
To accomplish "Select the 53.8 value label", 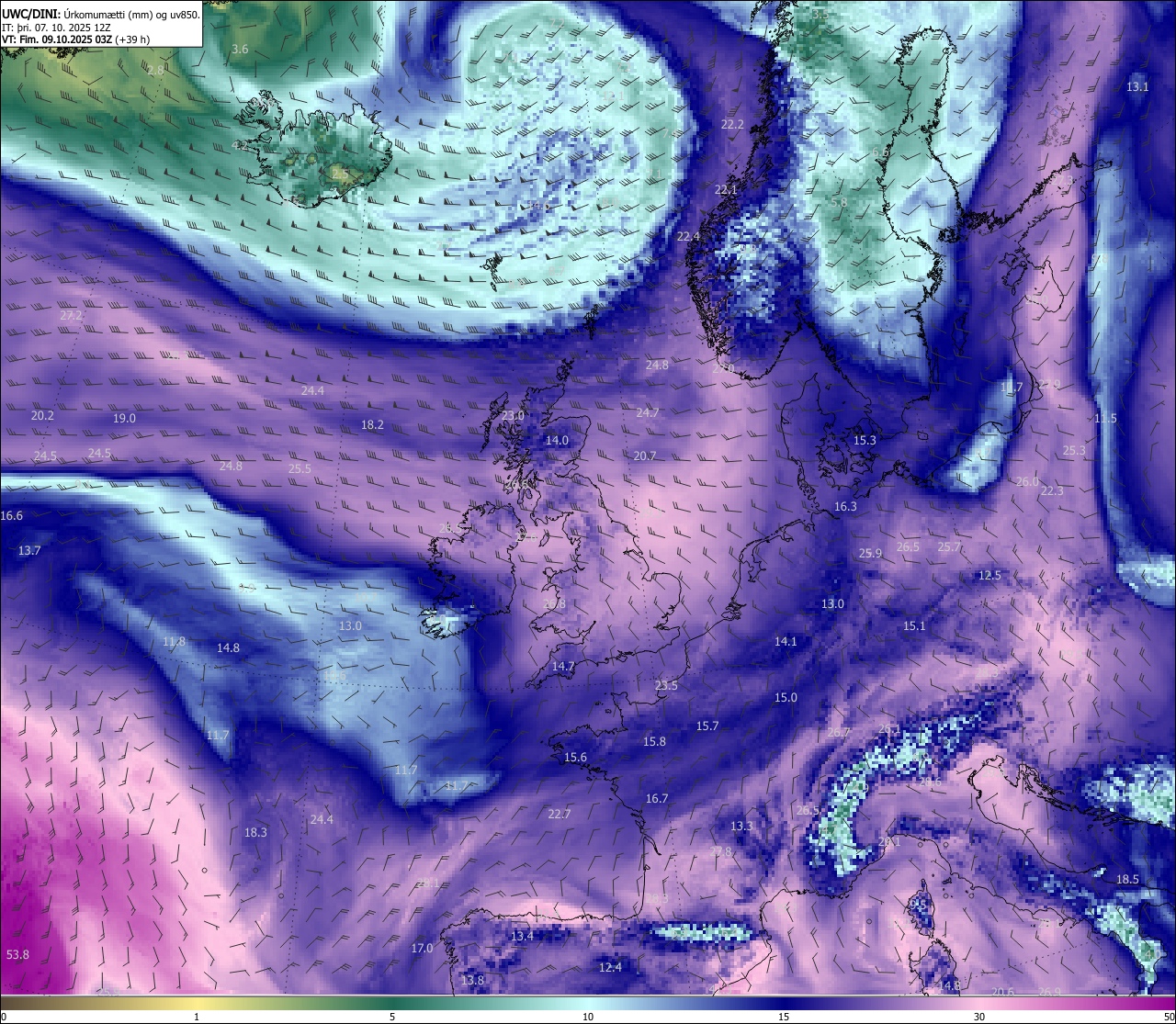I will click(17, 955).
